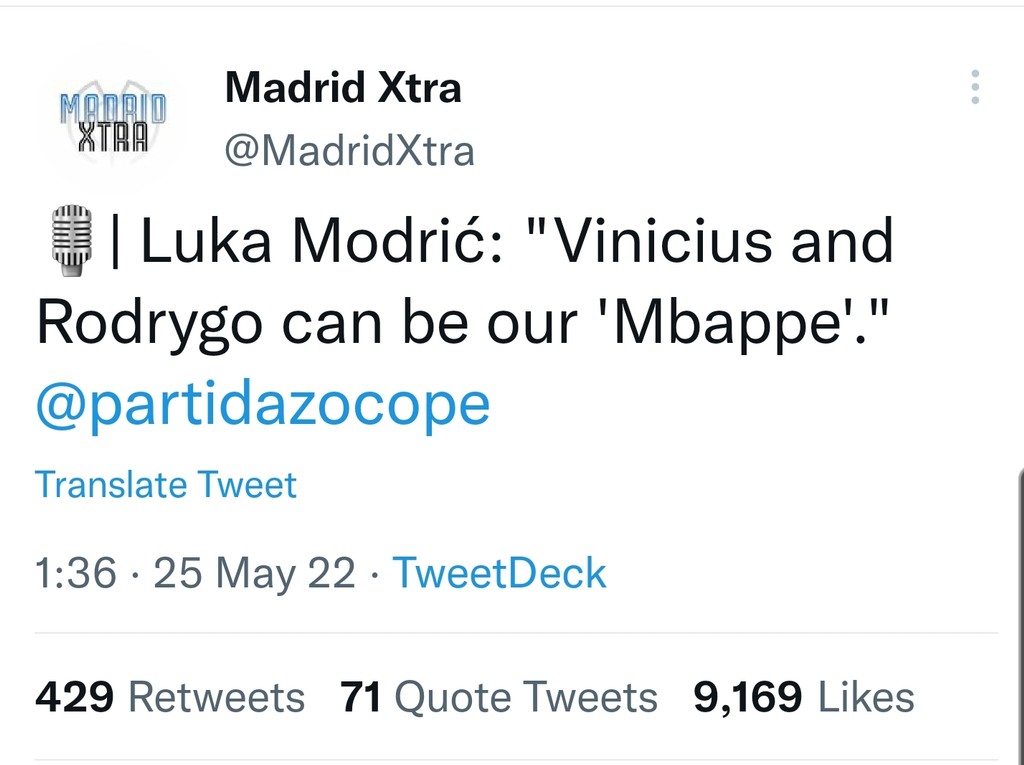This screenshot has width=1024, height=765.
Task: Click the 25 May 22 date
Action: pos(255,574)
